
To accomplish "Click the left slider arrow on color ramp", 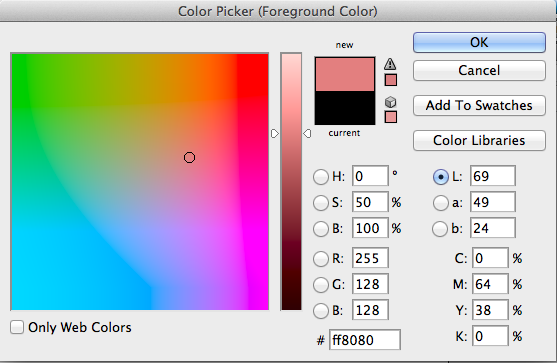I will coord(275,134).
